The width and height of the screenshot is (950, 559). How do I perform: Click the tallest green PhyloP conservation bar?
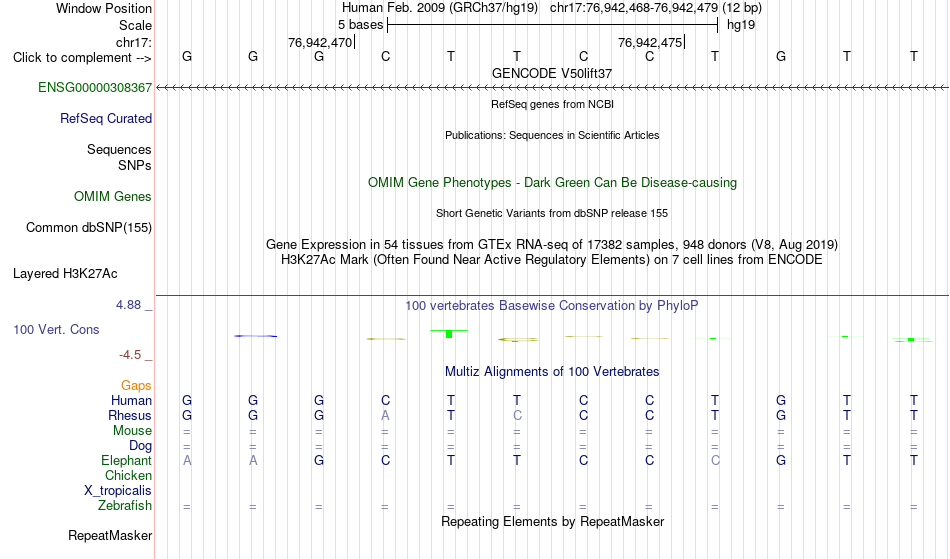click(x=449, y=334)
